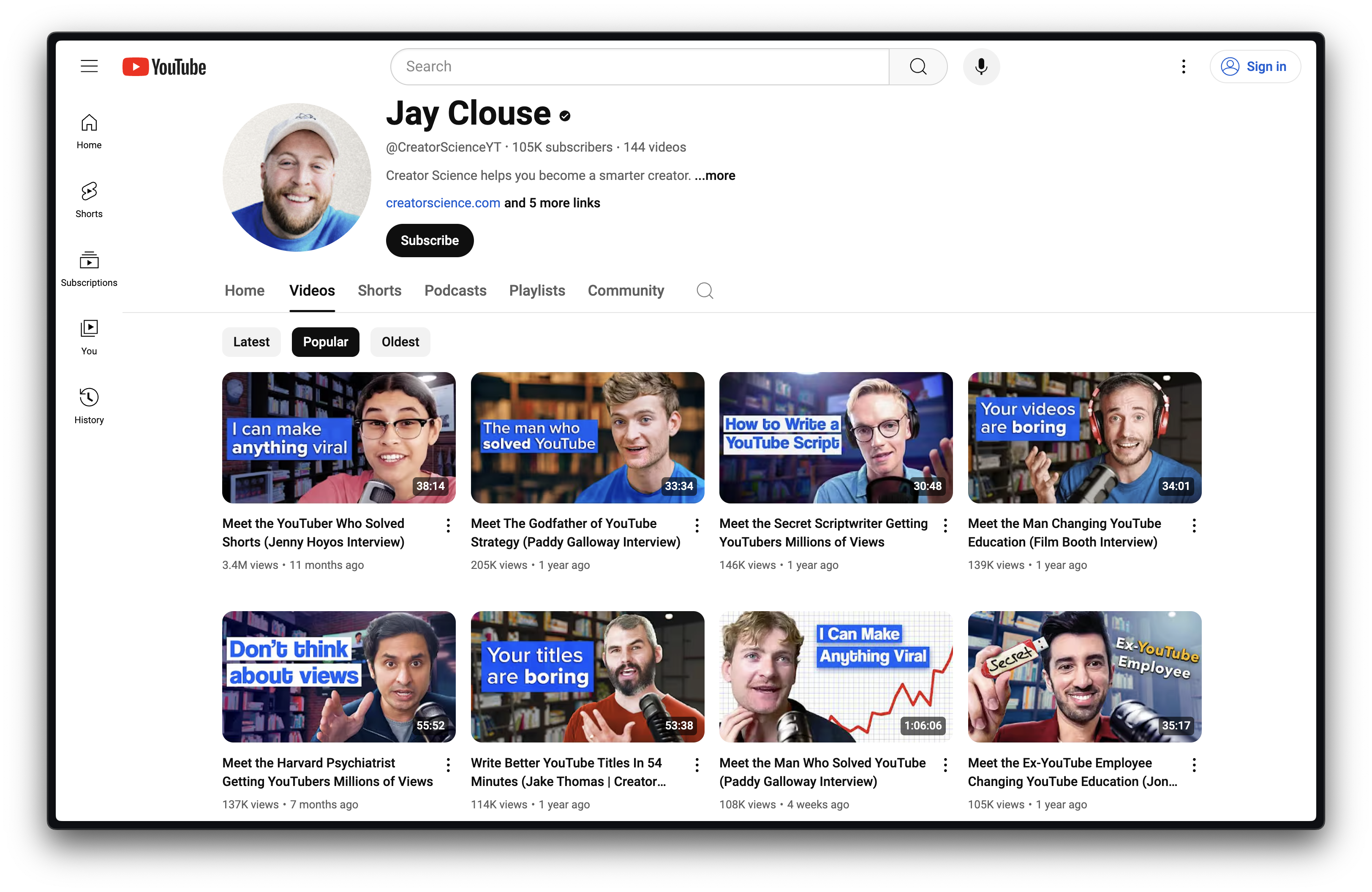Viewport: 1372px width, 892px height.
Task: Play 'I Can Make Anything Viral' 1:06:06 thumbnail
Action: click(836, 677)
